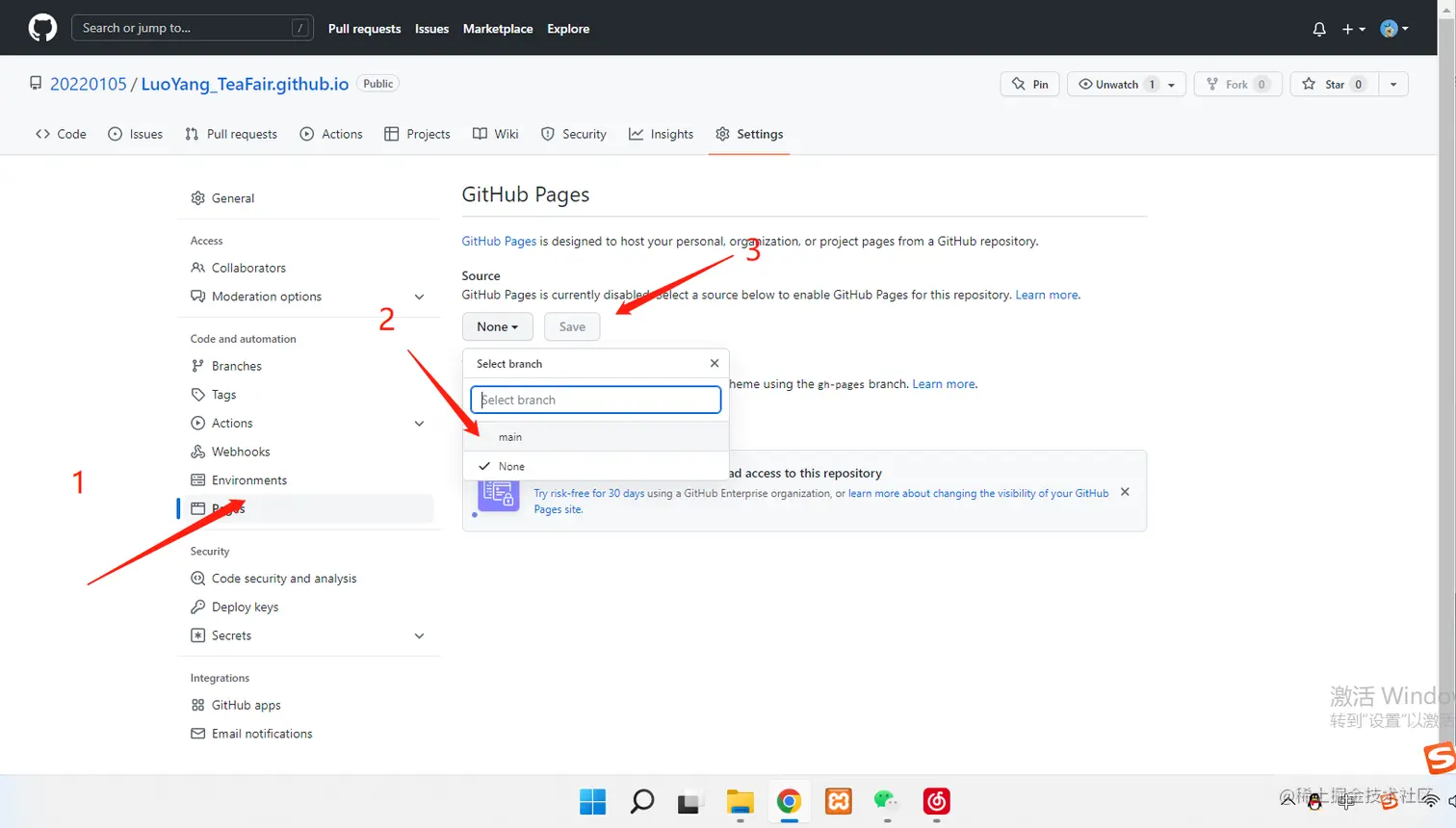Click the Save button
The image size is (1456, 828).
click(x=572, y=326)
